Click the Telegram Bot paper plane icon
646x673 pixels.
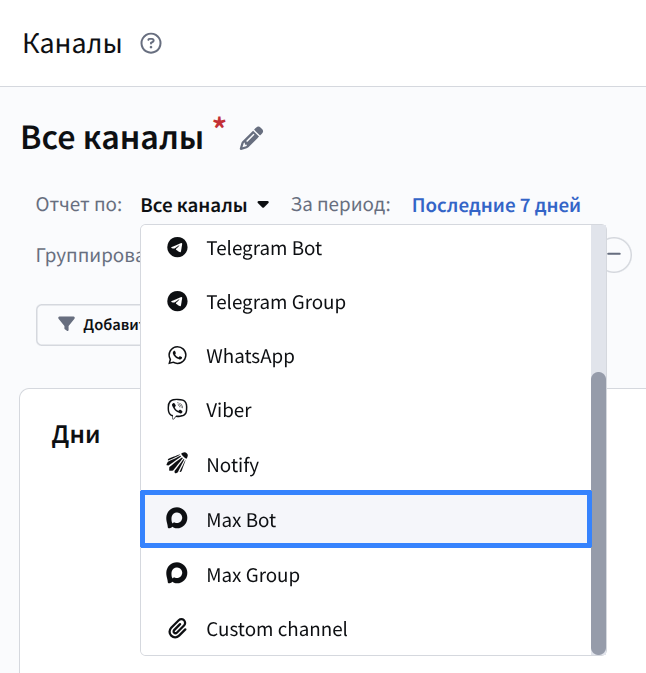pos(177,248)
